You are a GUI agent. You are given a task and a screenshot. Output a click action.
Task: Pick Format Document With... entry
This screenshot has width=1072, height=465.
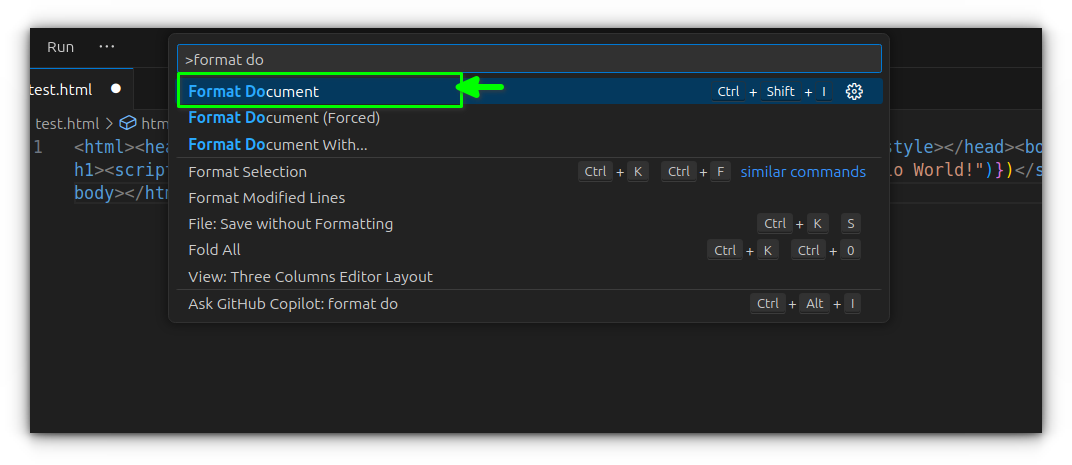pos(278,145)
